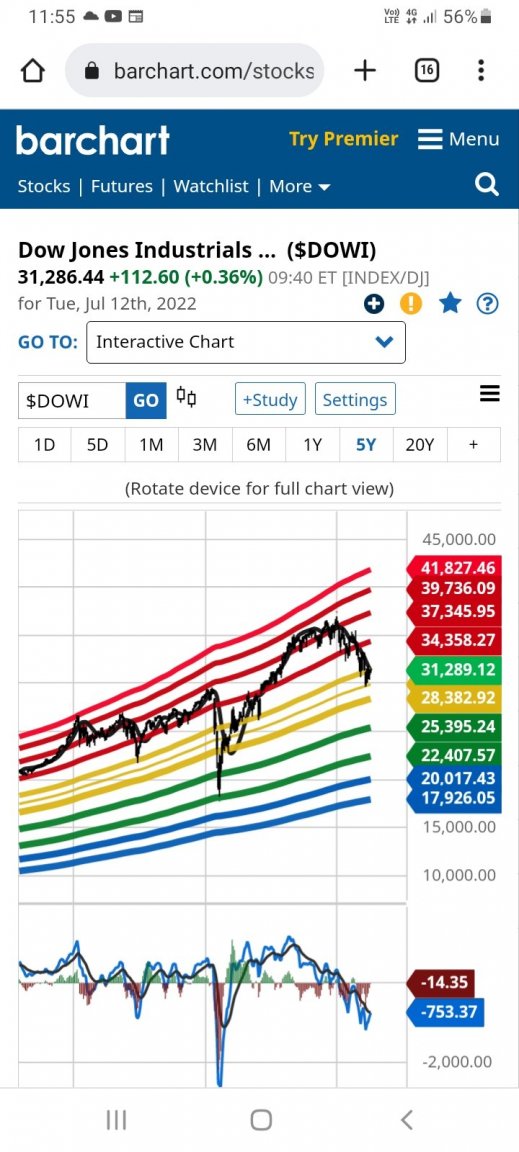Tap the Rotate device for full chart text
This screenshot has width=519, height=1152.
tap(260, 489)
